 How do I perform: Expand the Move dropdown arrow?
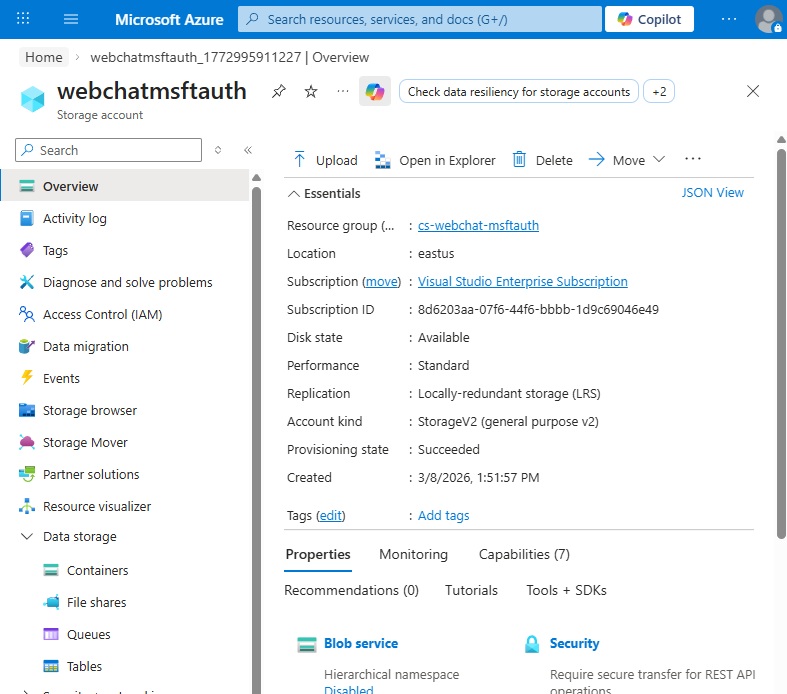pyautogui.click(x=659, y=160)
